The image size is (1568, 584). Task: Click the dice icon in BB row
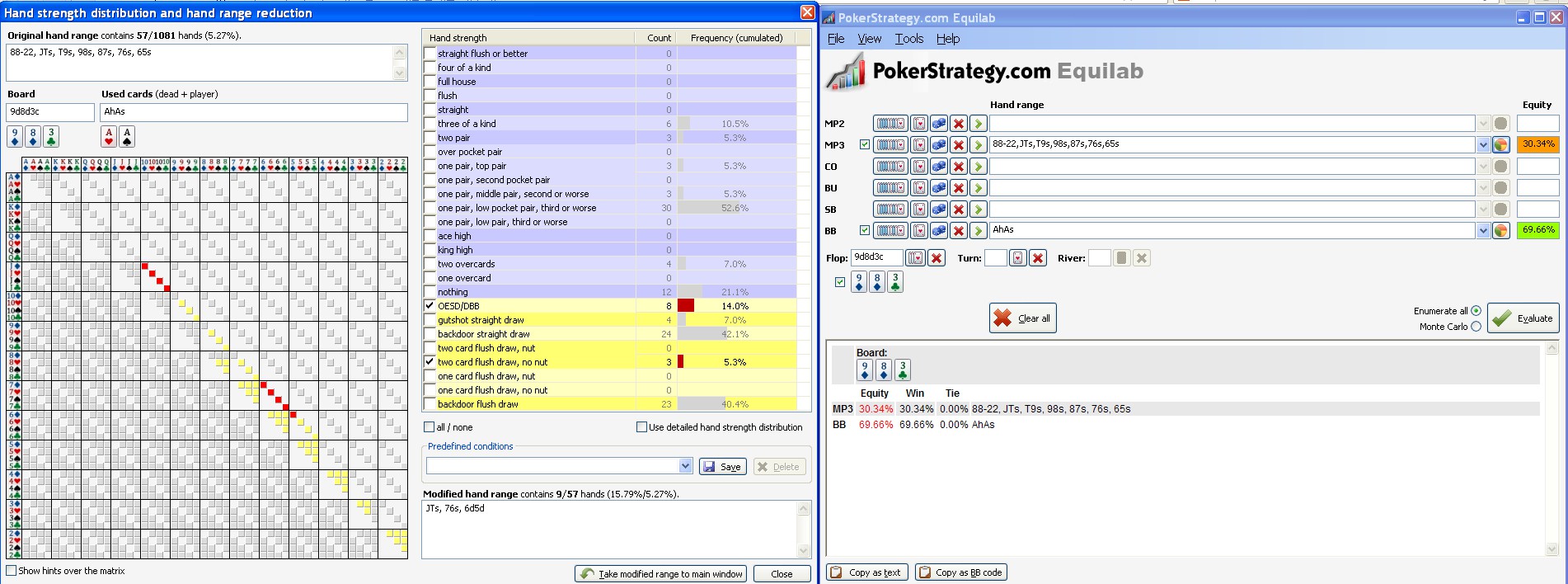pos(939,231)
